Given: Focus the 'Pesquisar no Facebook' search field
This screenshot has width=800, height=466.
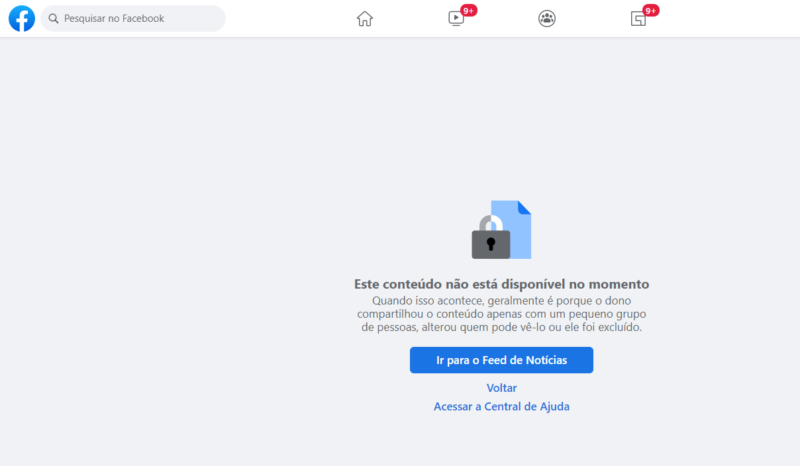Looking at the screenshot, I should click(x=140, y=18).
